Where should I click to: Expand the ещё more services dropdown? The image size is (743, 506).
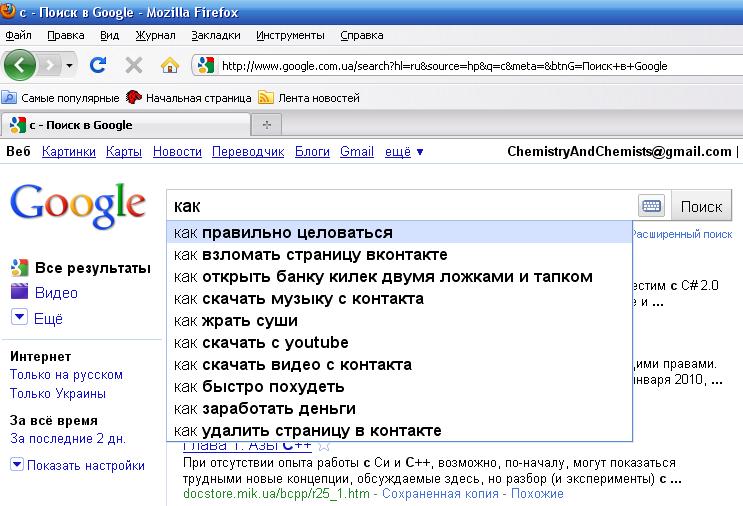coord(404,152)
